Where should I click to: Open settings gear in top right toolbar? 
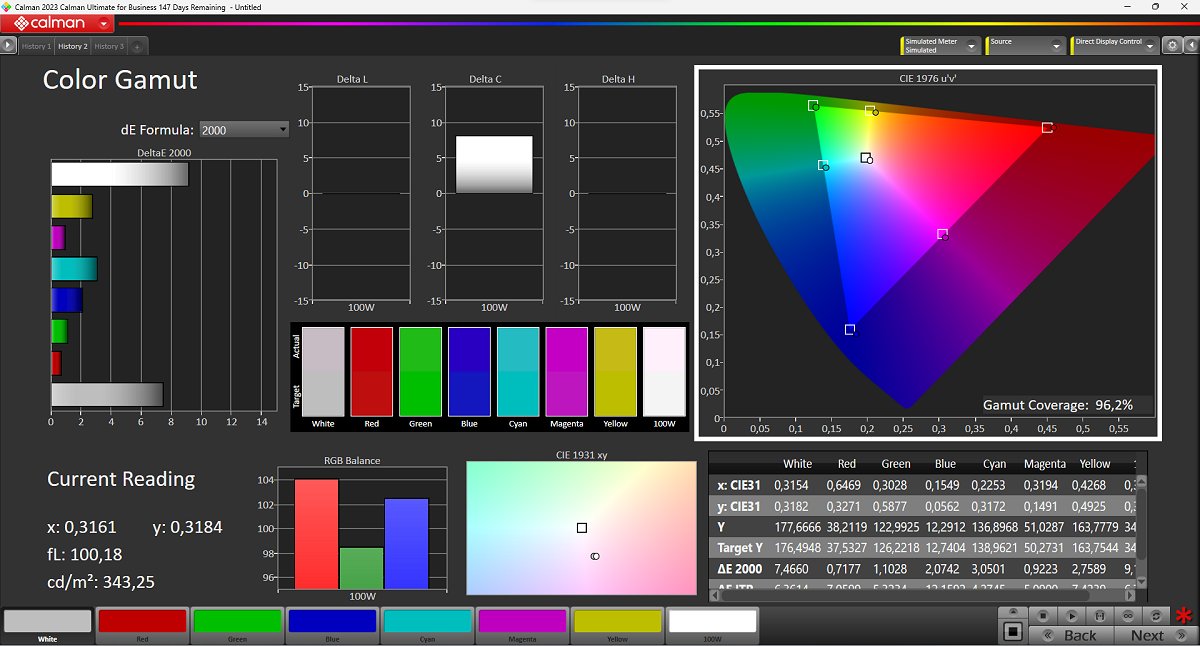(x=1170, y=45)
